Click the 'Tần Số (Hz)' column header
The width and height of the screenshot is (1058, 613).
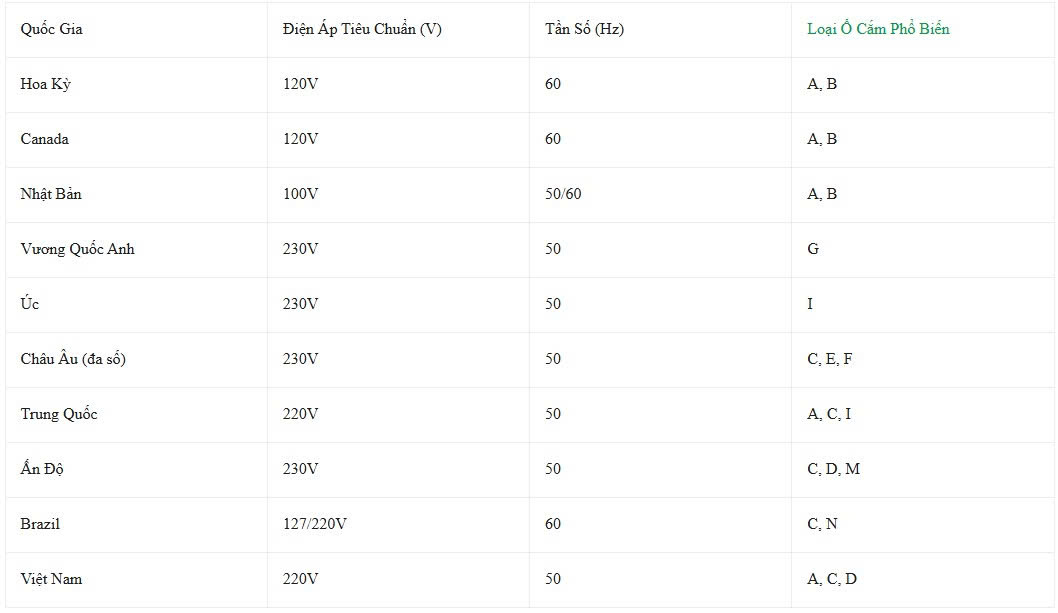[x=584, y=29]
